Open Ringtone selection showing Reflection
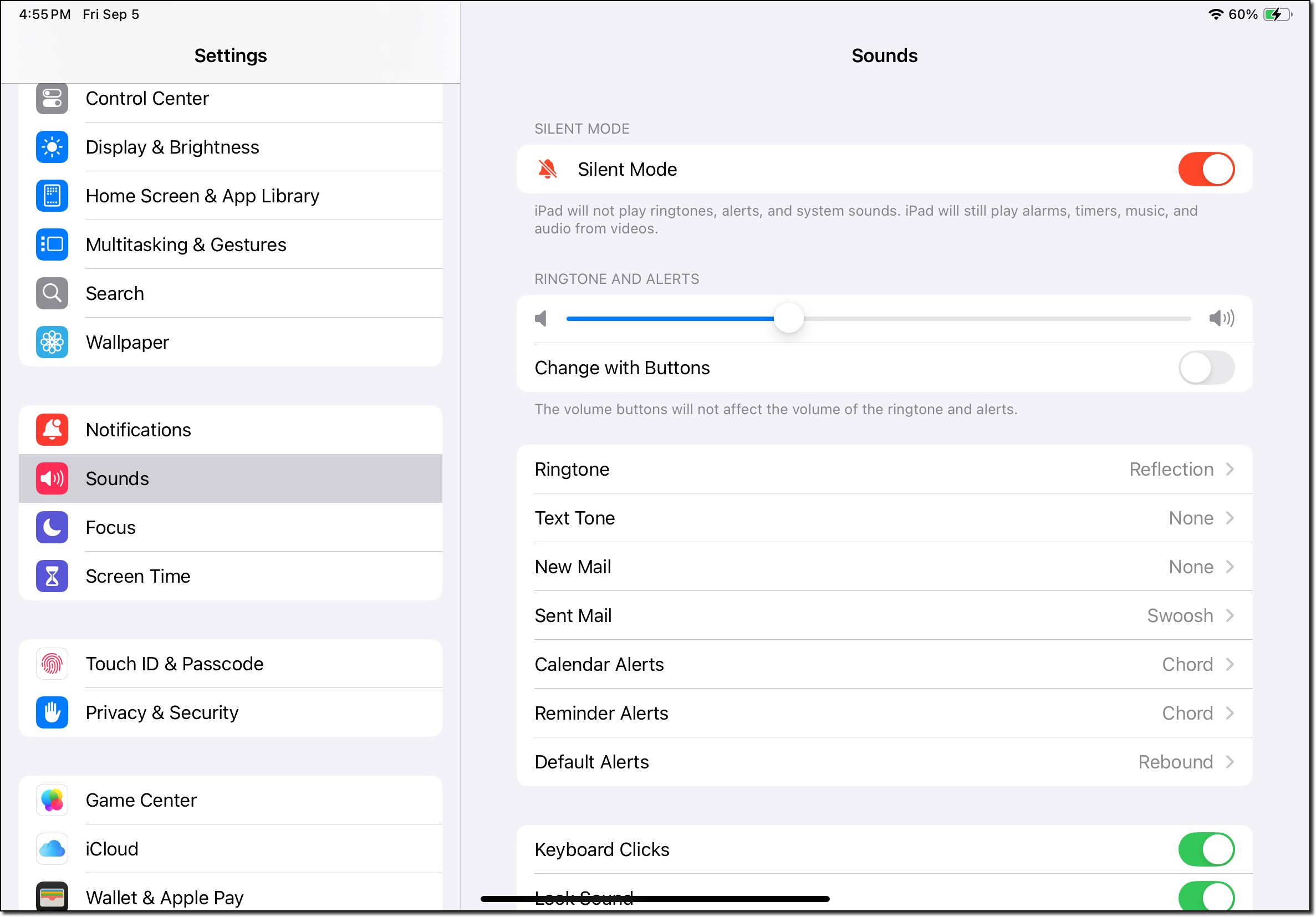 click(884, 470)
